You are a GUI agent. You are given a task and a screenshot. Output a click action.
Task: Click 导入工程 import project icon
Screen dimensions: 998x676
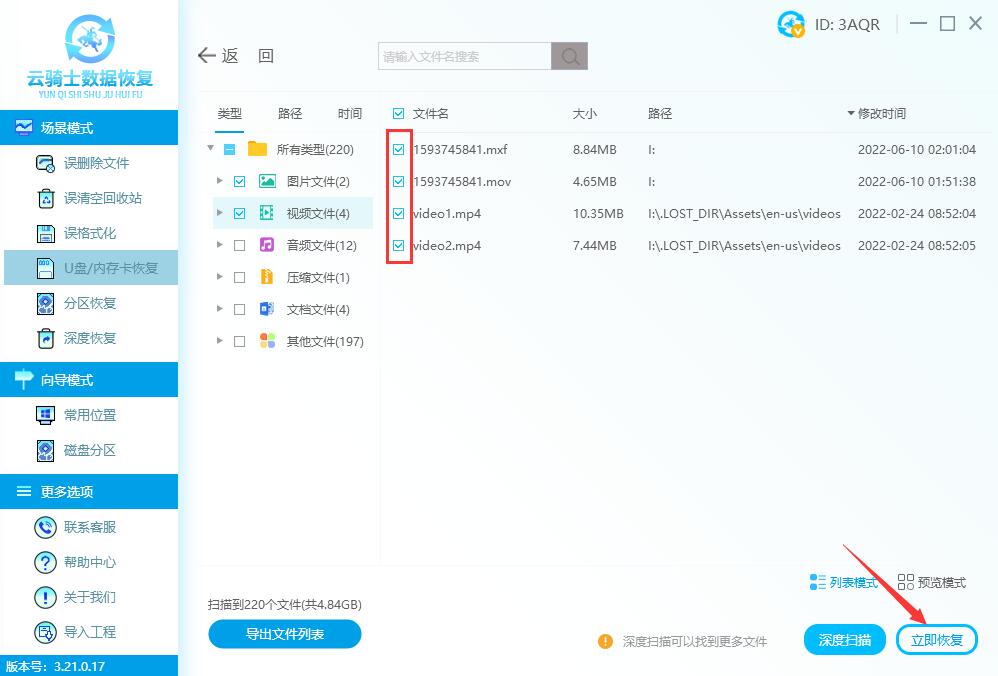(45, 632)
